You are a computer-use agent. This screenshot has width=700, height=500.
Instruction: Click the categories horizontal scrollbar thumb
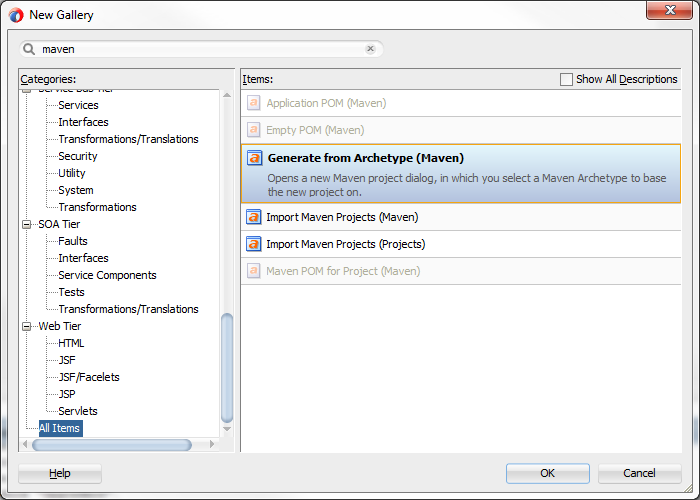click(110, 444)
